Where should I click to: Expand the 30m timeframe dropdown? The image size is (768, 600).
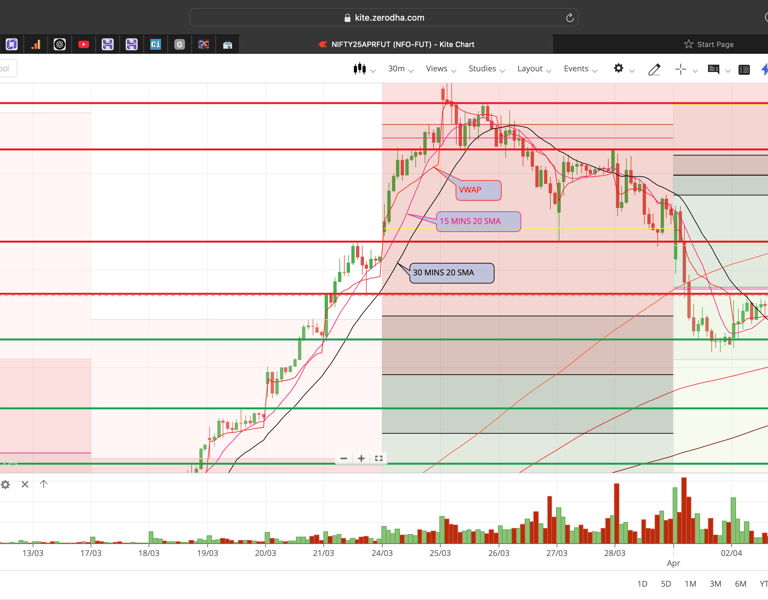pyautogui.click(x=401, y=69)
